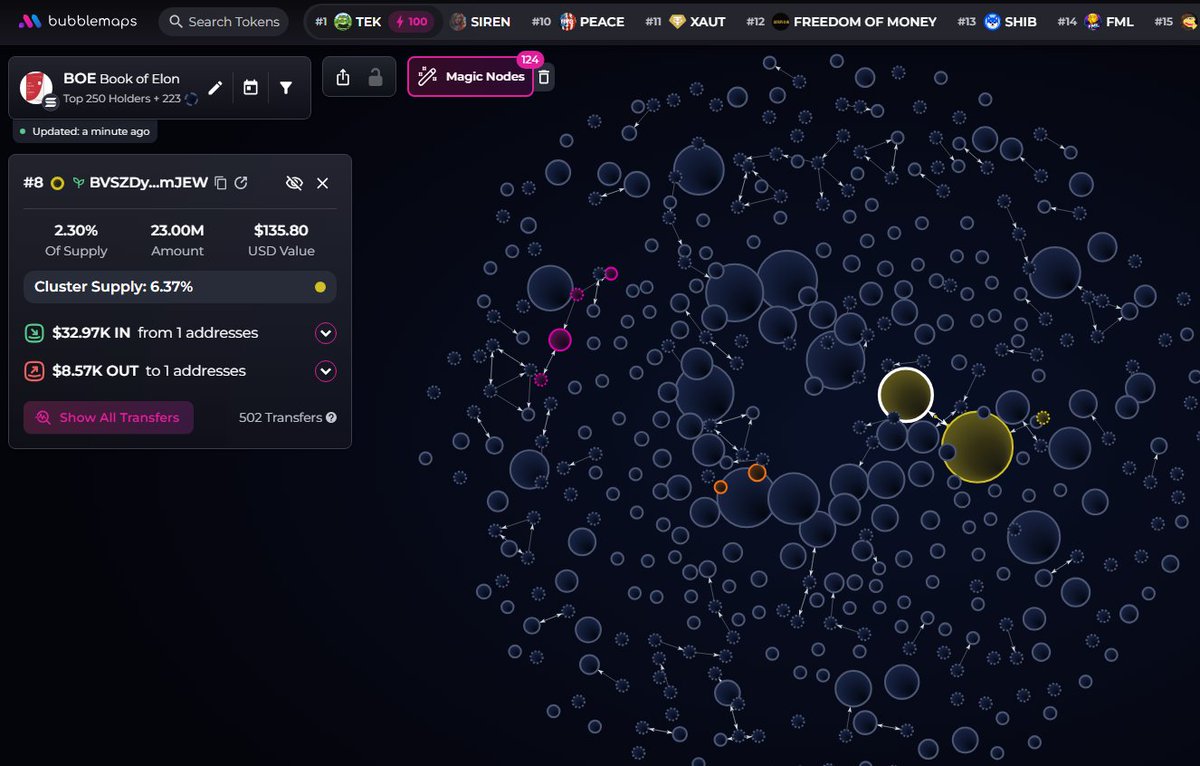1200x766 pixels.
Task: Click the unlock padlock icon
Action: pos(377,76)
